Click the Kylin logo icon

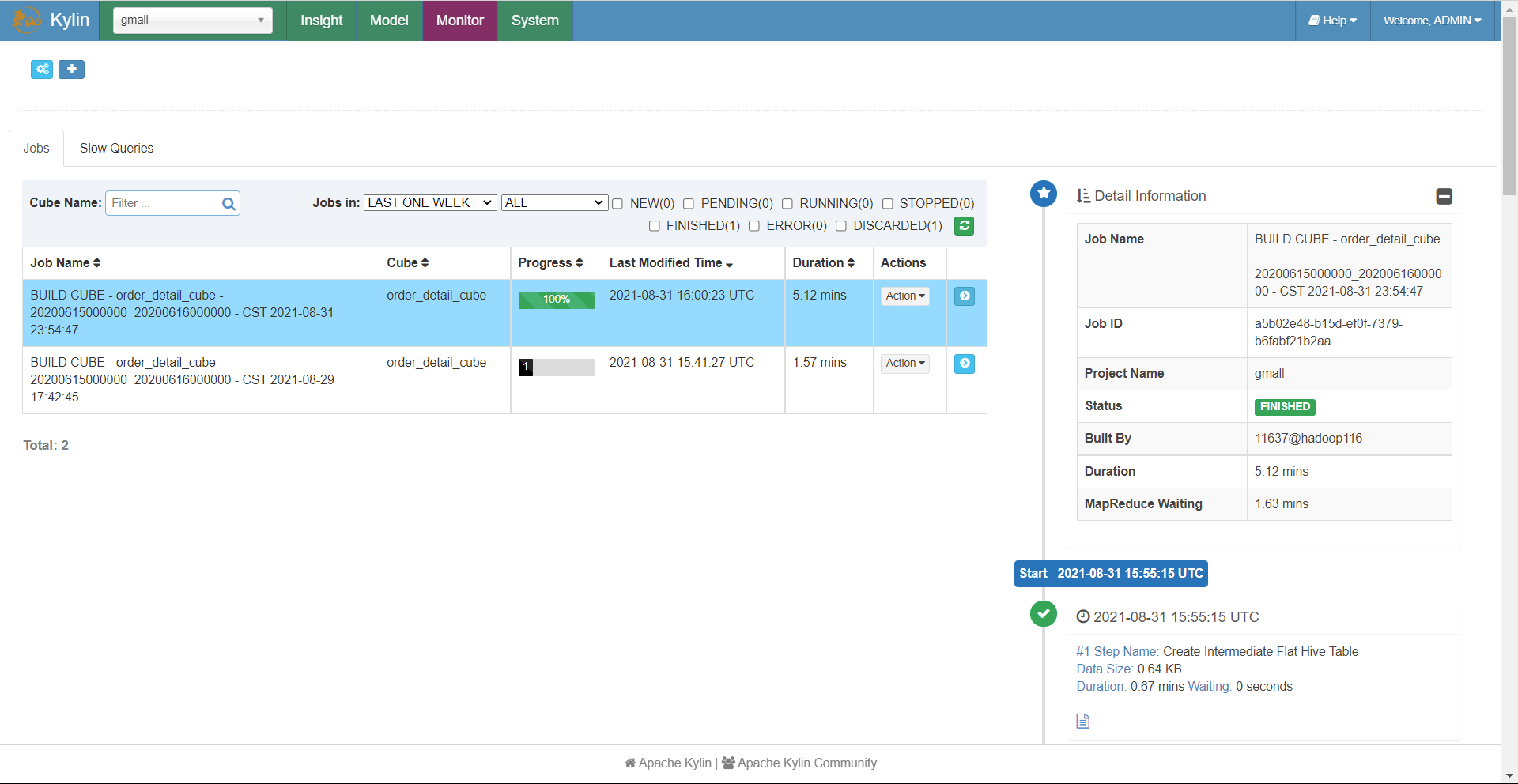pyautogui.click(x=27, y=20)
